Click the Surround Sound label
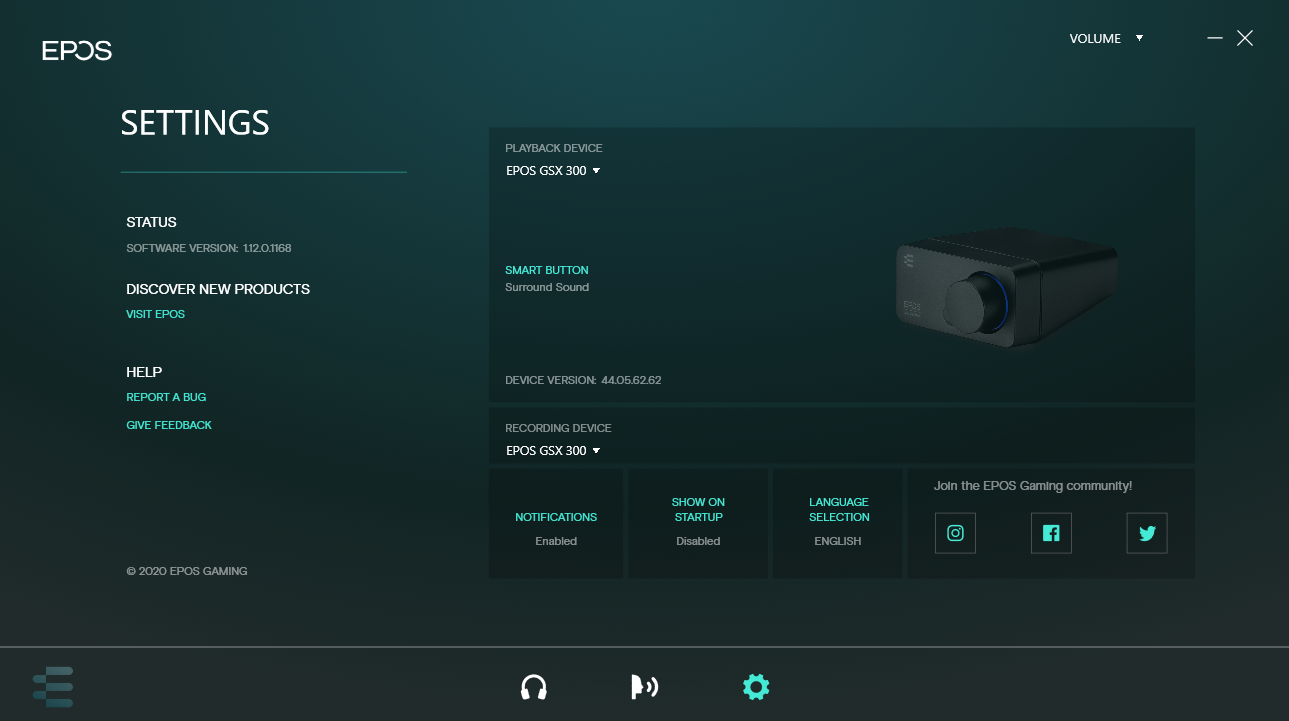This screenshot has height=721, width=1289. (x=547, y=287)
